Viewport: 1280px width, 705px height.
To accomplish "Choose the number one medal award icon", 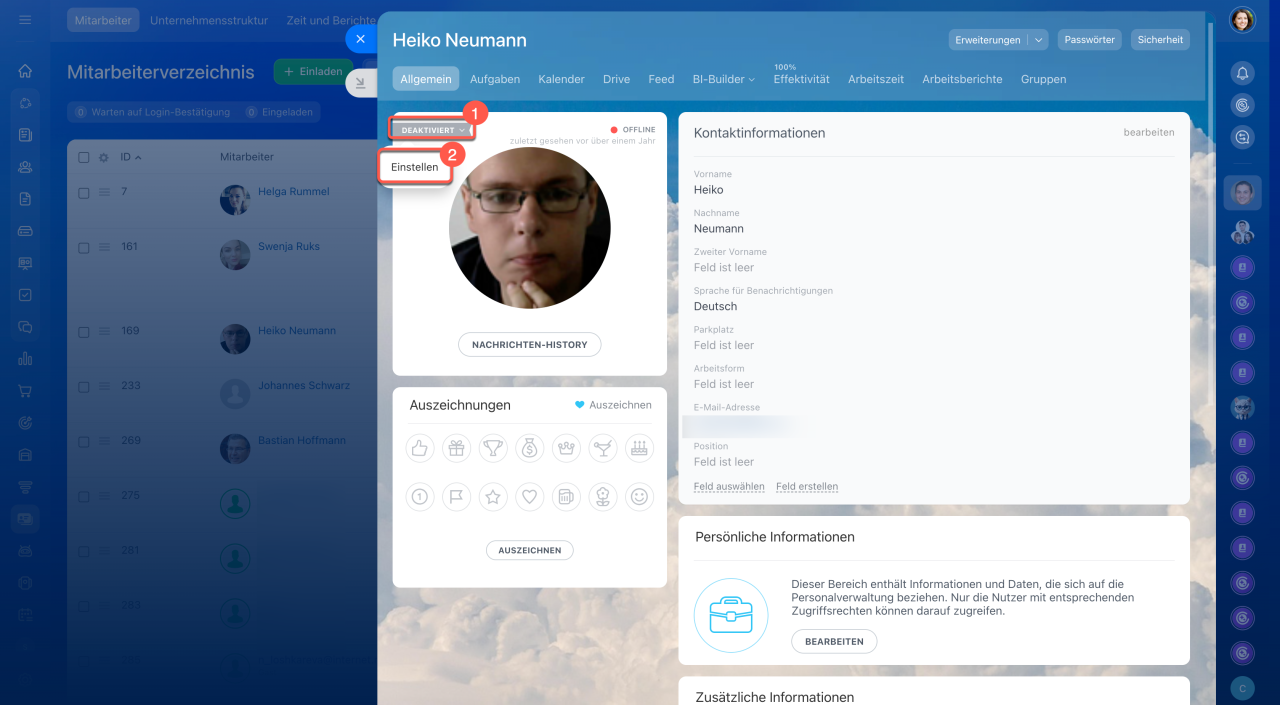I will [420, 496].
